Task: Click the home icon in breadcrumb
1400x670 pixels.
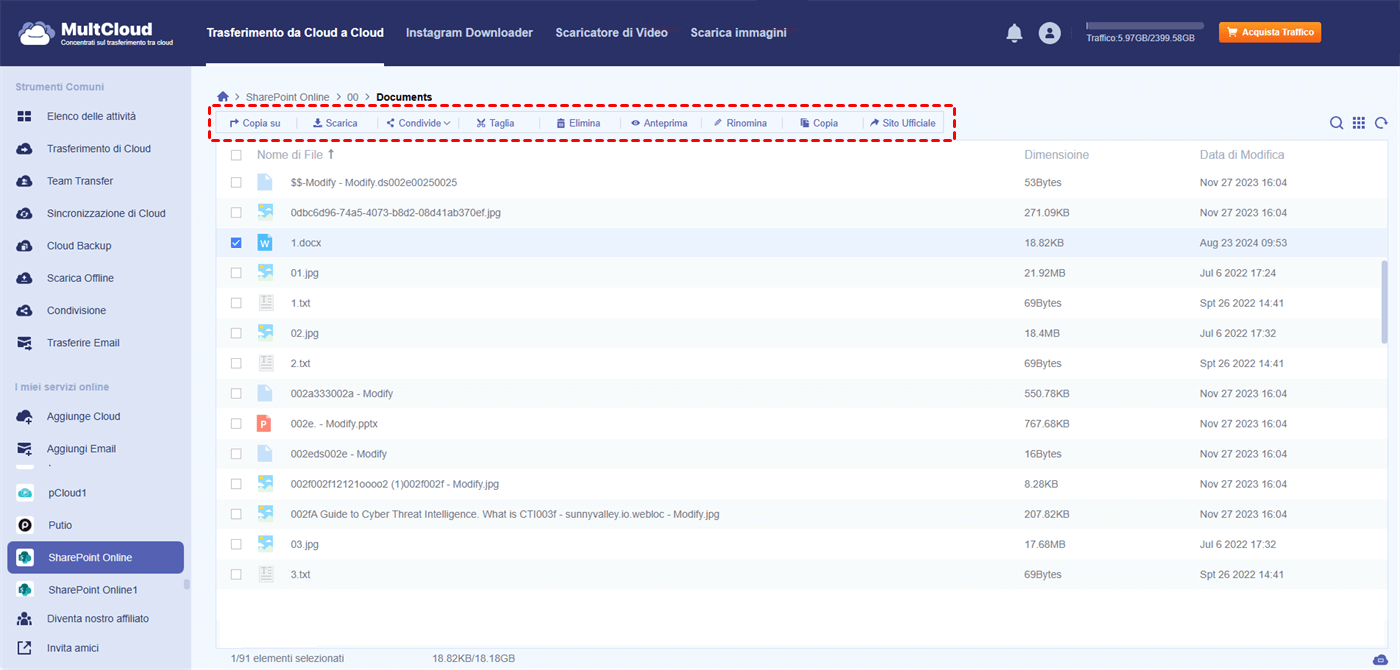Action: (223, 97)
